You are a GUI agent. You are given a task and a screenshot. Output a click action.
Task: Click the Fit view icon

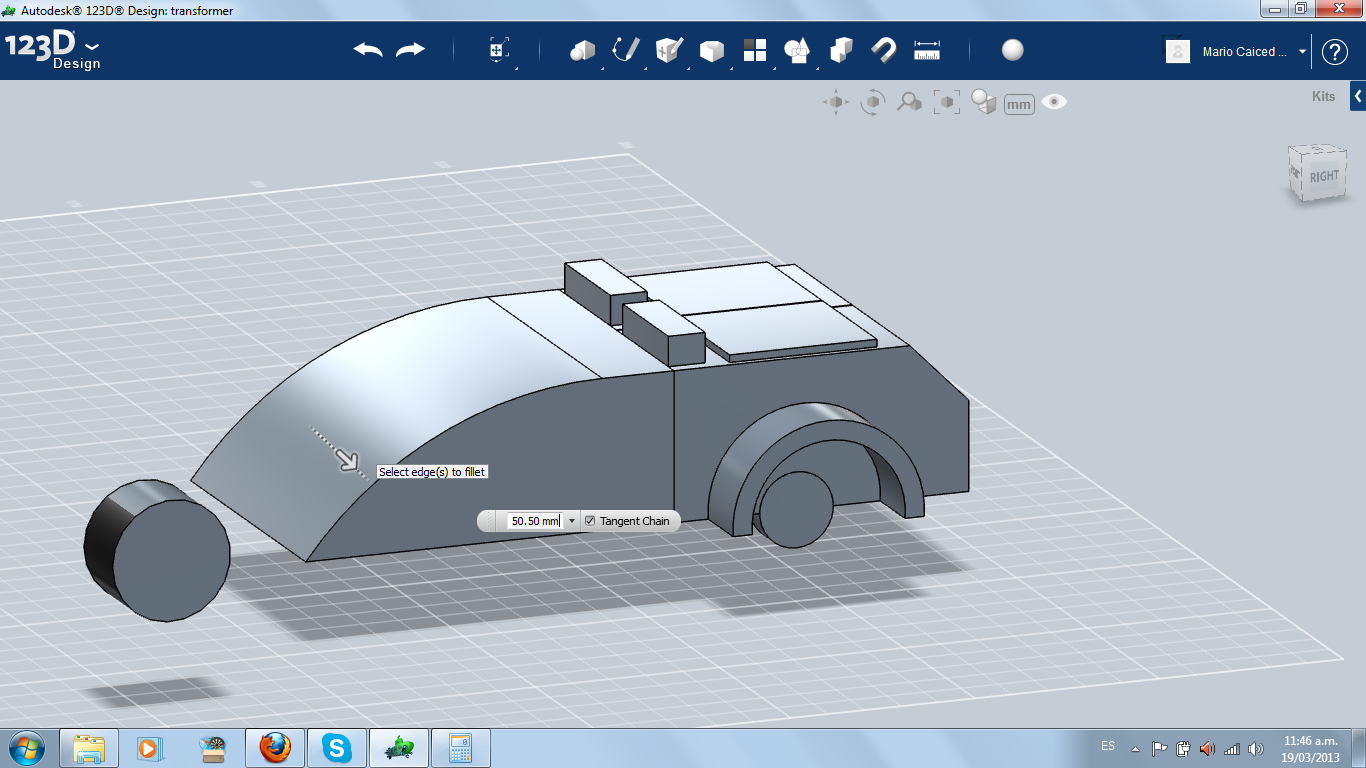946,102
